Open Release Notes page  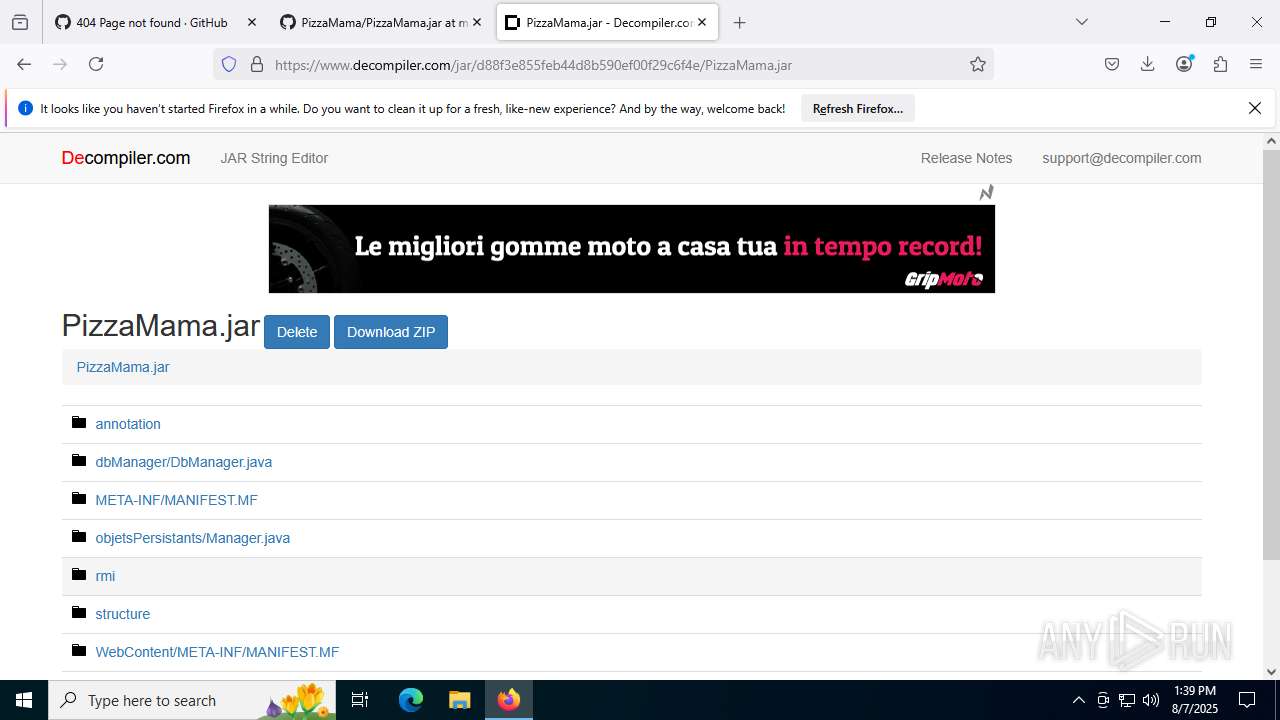(x=966, y=158)
